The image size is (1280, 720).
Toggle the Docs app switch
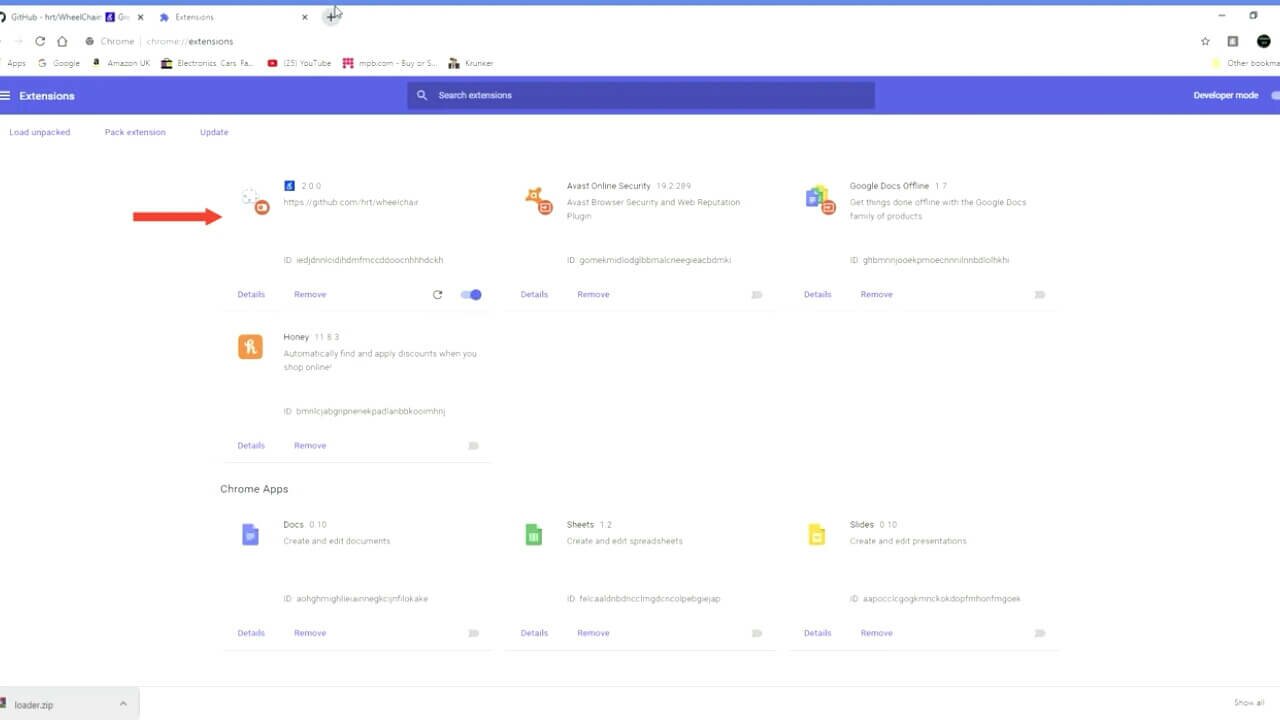click(474, 633)
